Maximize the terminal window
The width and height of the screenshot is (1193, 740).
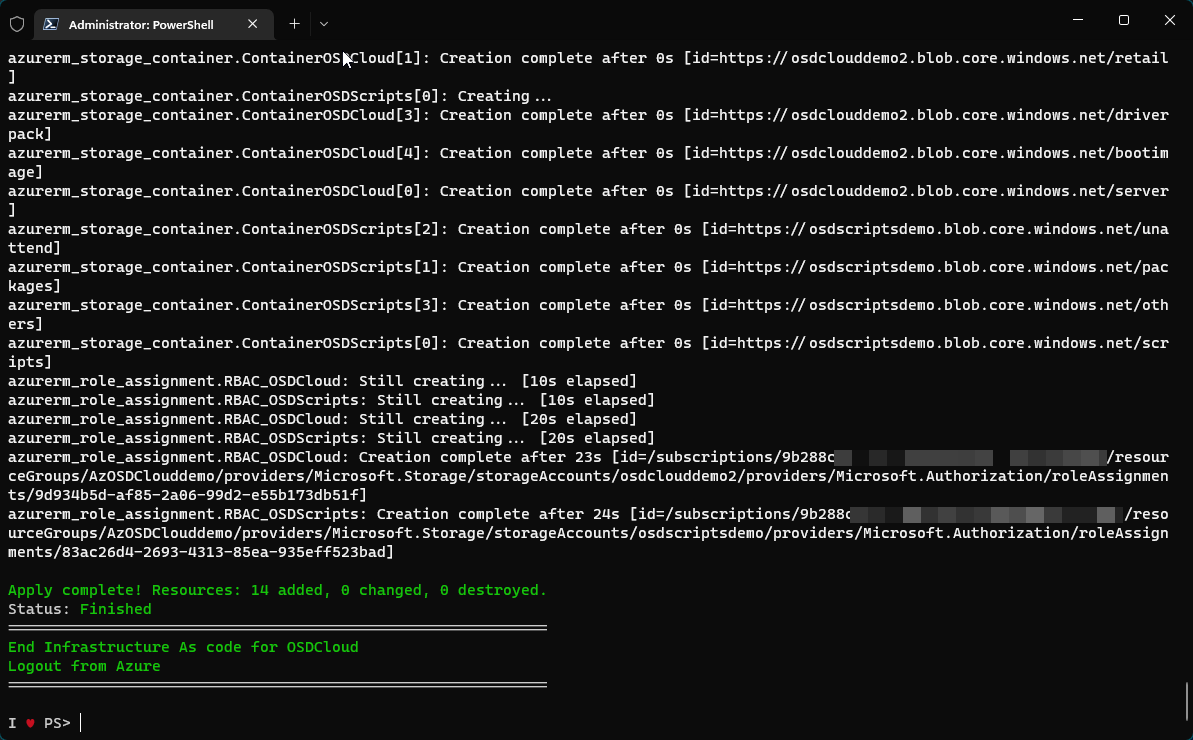pos(1124,21)
